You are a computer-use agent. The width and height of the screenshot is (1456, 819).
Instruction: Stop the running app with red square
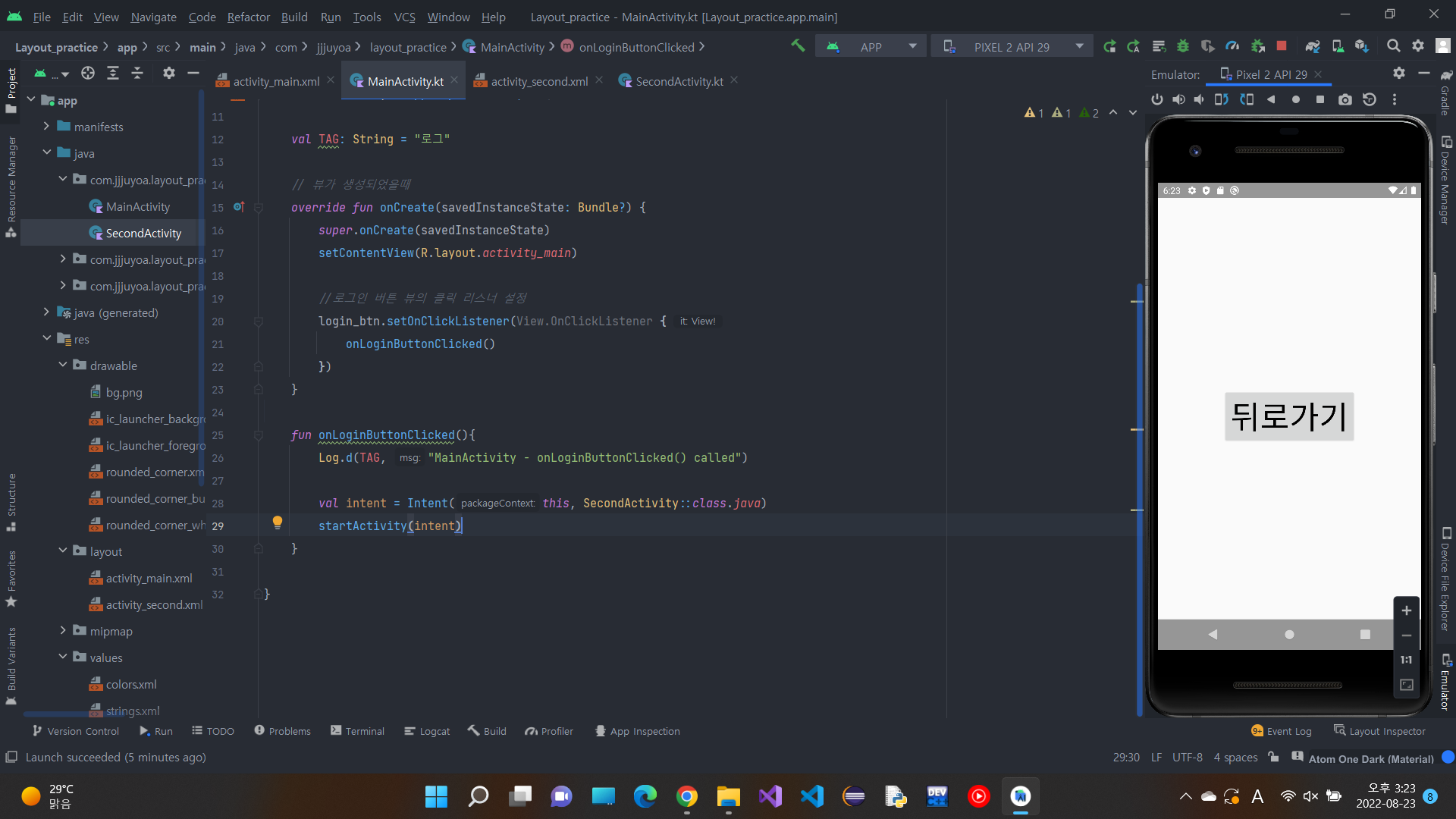[1282, 46]
